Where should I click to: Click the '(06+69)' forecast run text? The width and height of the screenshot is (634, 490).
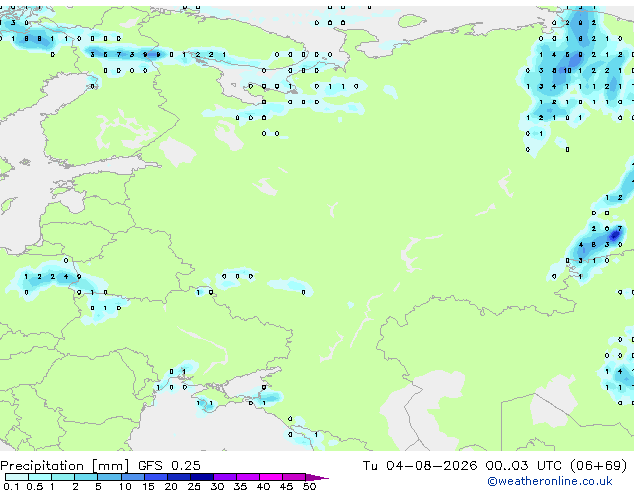tap(598, 466)
